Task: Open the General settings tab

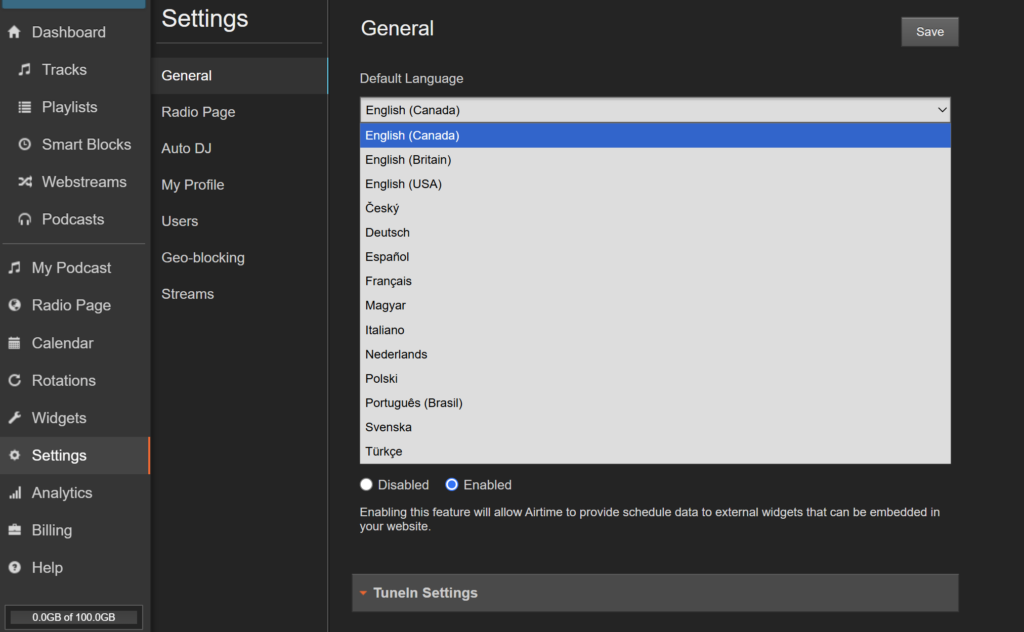Action: pyautogui.click(x=239, y=76)
